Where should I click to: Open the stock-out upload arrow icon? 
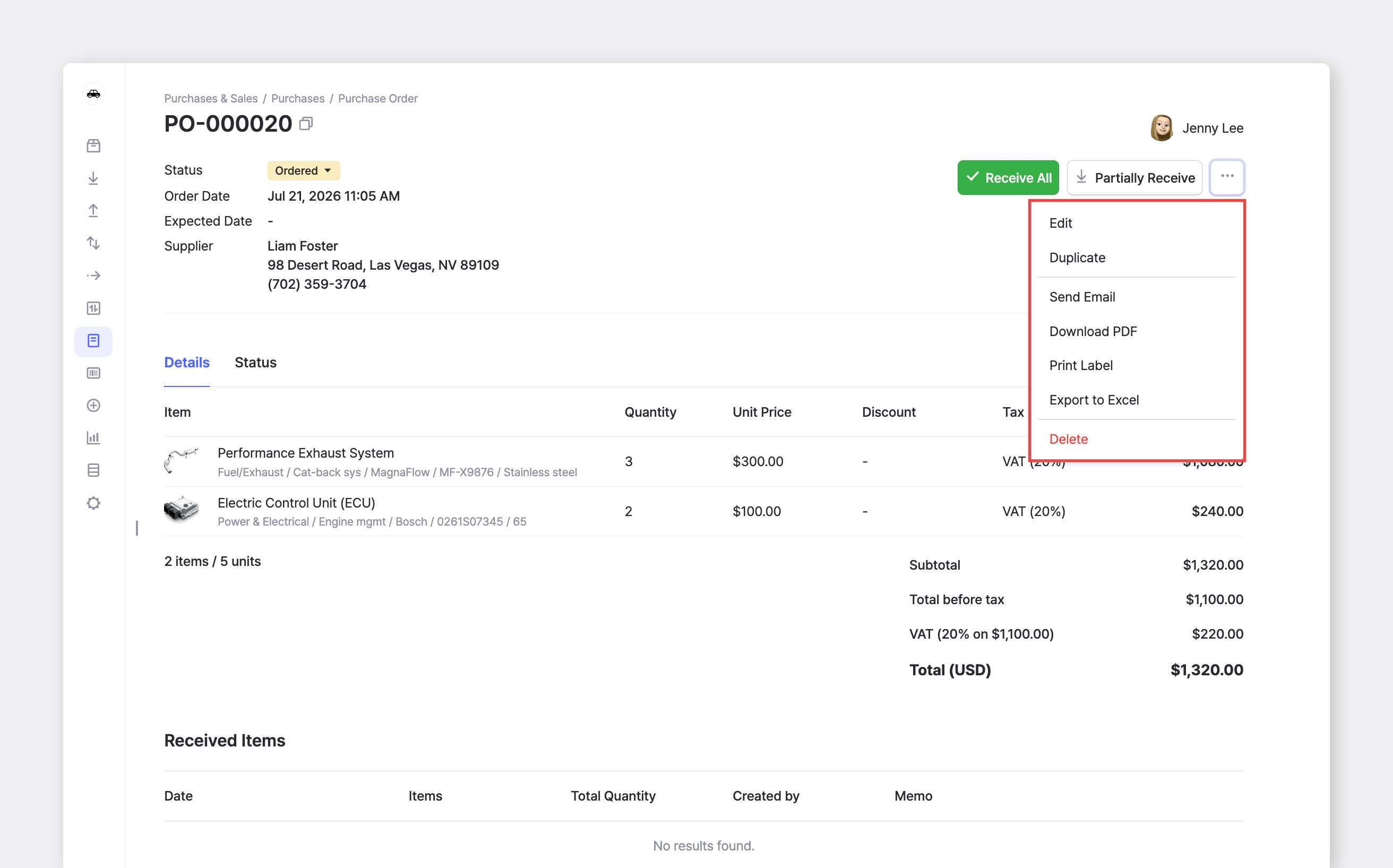pos(93,211)
